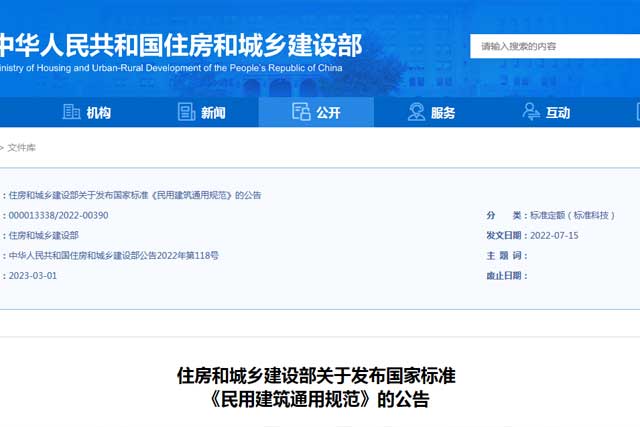Click the text 公告2022年第118号
640x427 pixels.
click(179, 256)
